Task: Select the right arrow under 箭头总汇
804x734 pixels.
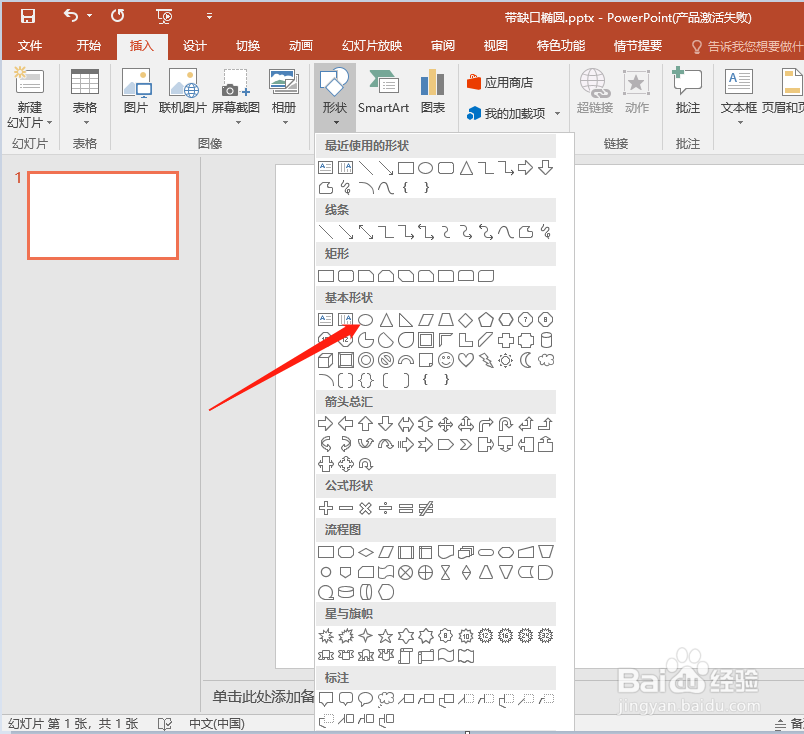Action: point(326,424)
